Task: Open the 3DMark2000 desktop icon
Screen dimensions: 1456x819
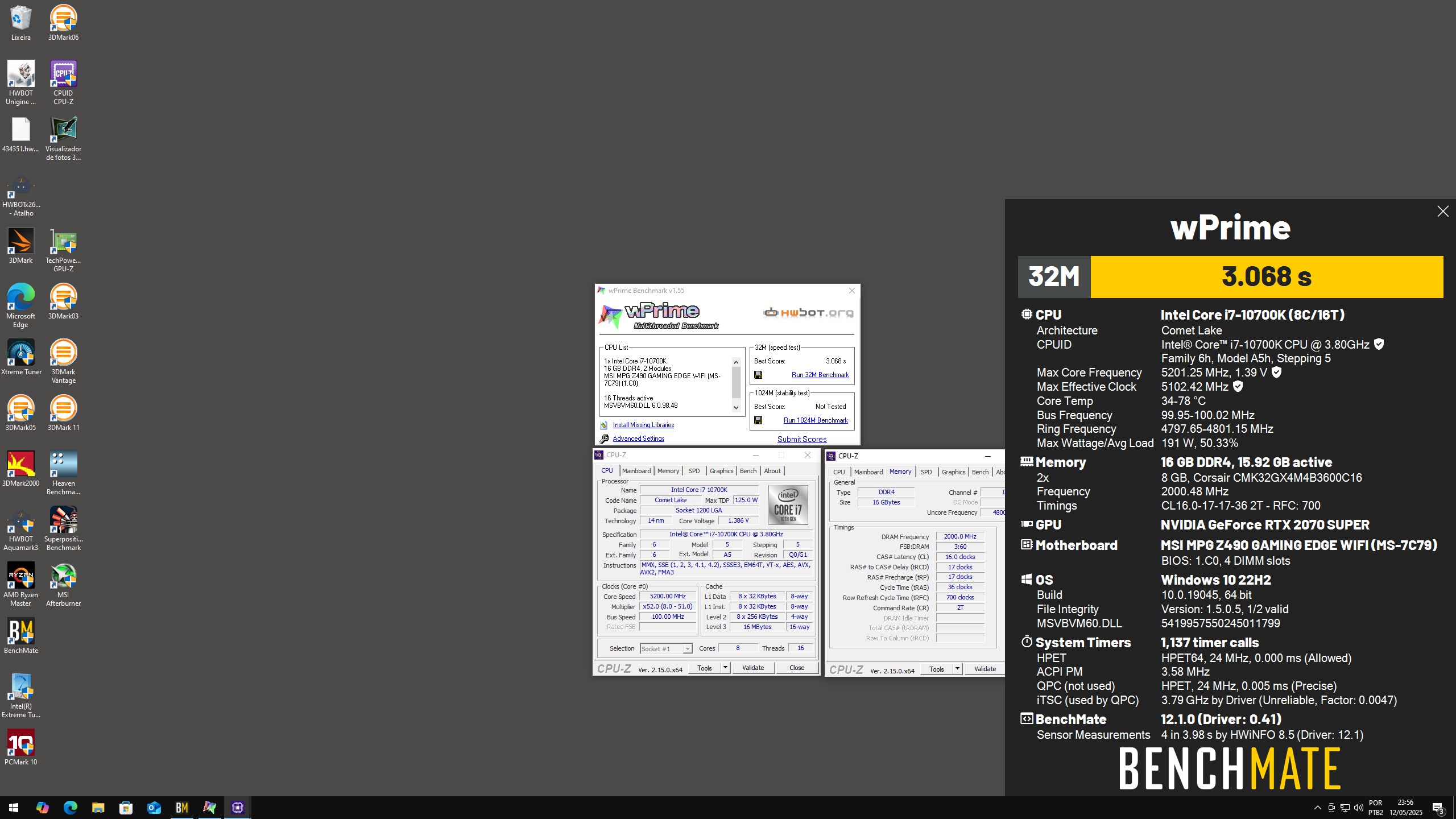Action: (x=20, y=469)
